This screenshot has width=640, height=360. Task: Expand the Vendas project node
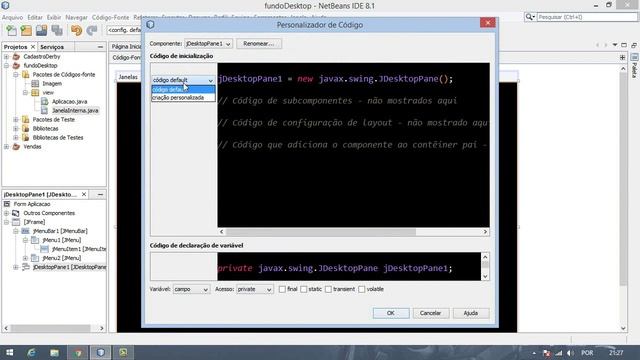tap(7, 147)
